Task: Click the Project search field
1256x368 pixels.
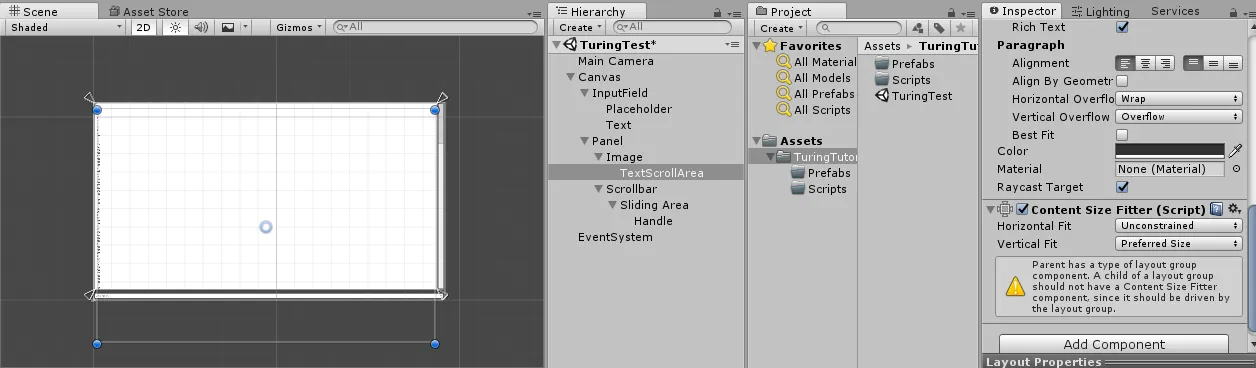Action: 858,27
